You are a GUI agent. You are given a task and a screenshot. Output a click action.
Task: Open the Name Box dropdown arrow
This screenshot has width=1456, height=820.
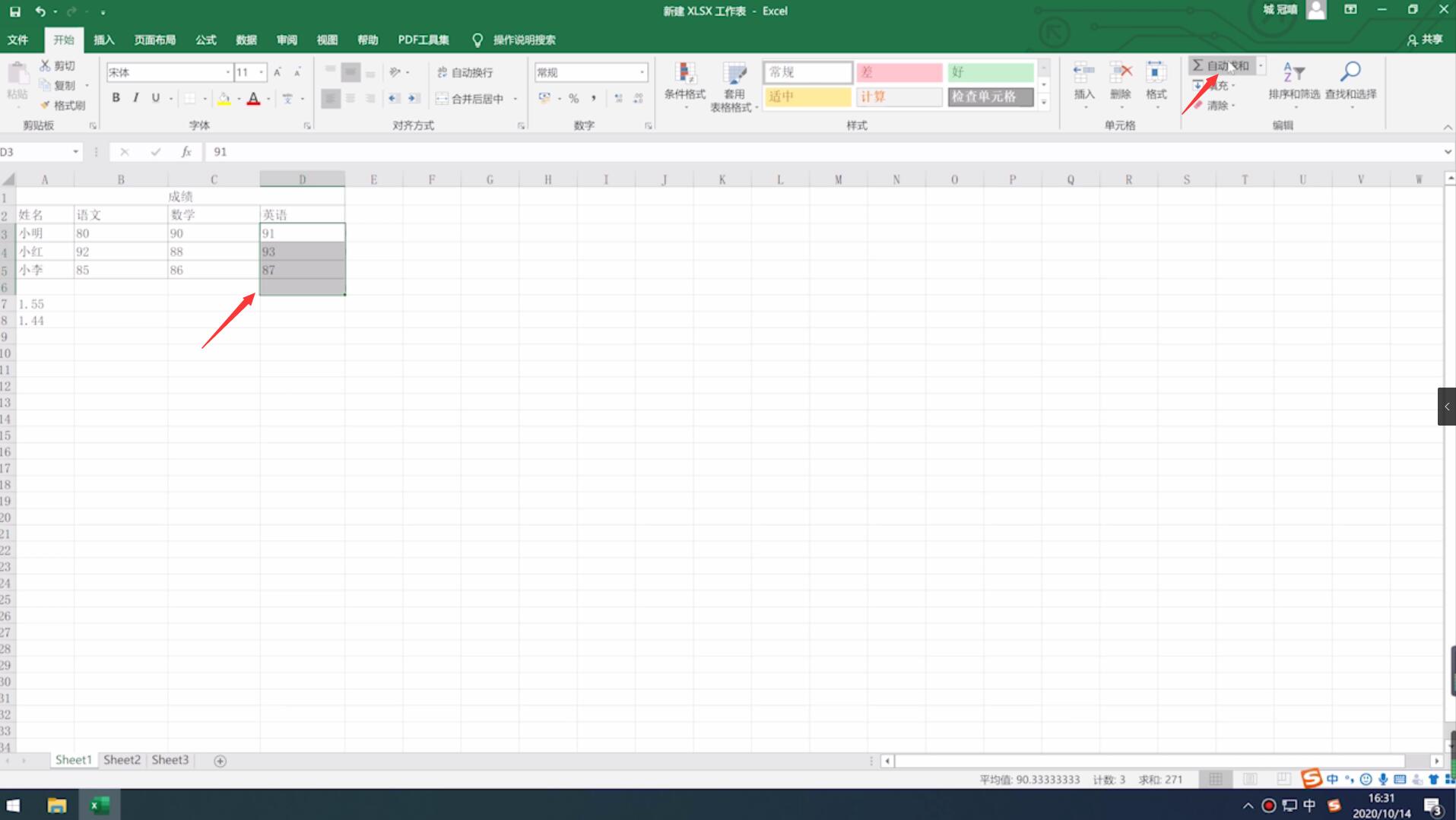(75, 152)
